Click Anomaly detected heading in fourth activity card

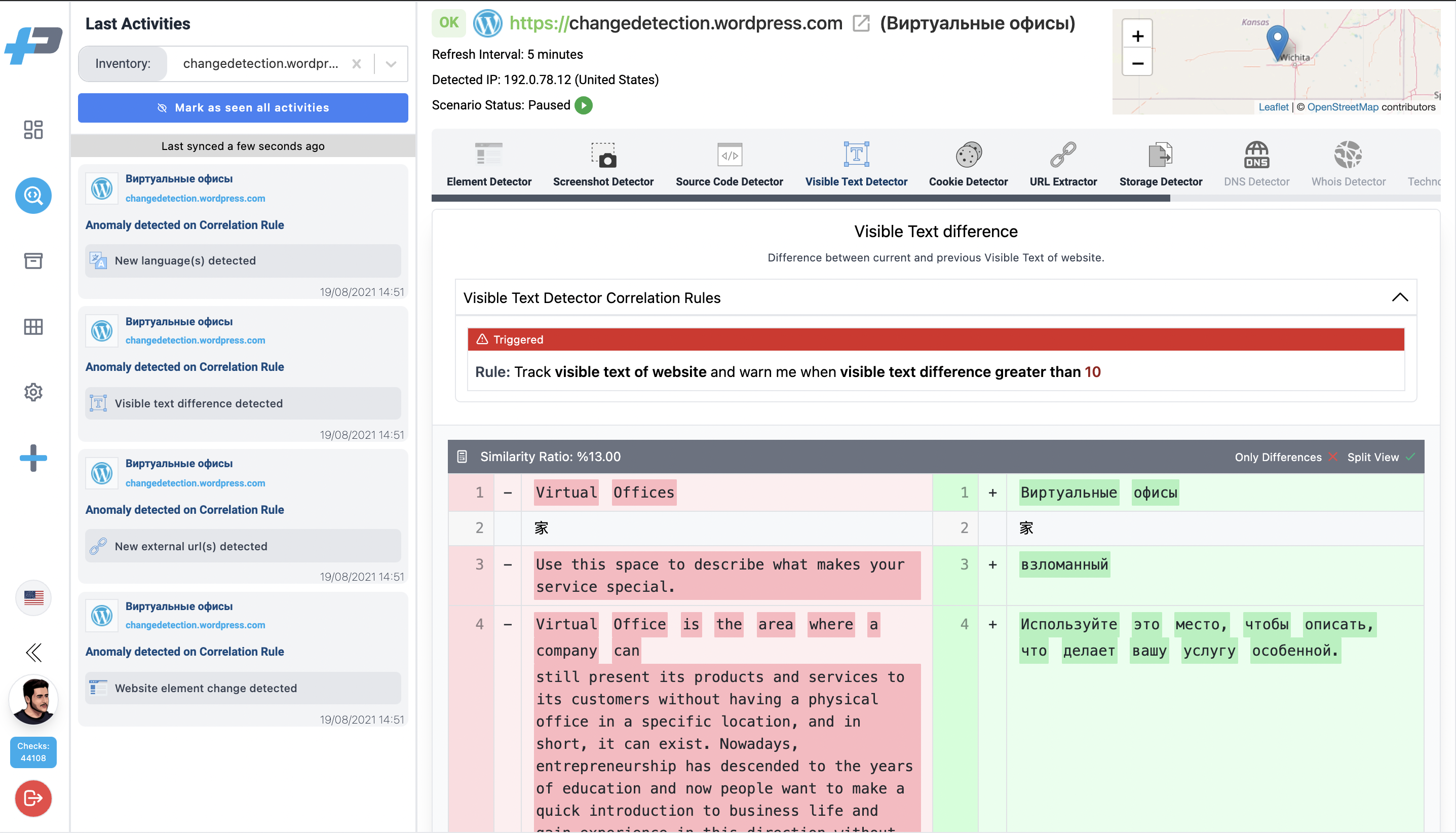pyautogui.click(x=185, y=651)
